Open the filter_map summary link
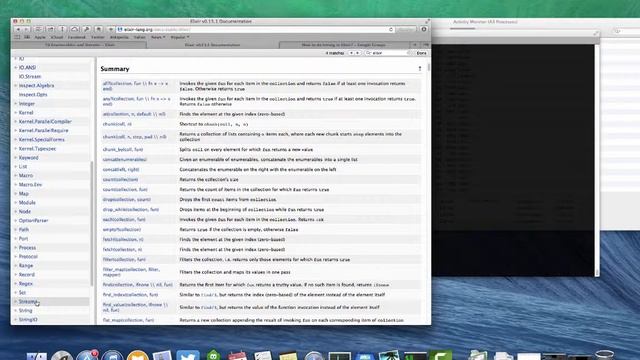Screen dimensions: 640x360 [x=131, y=272]
